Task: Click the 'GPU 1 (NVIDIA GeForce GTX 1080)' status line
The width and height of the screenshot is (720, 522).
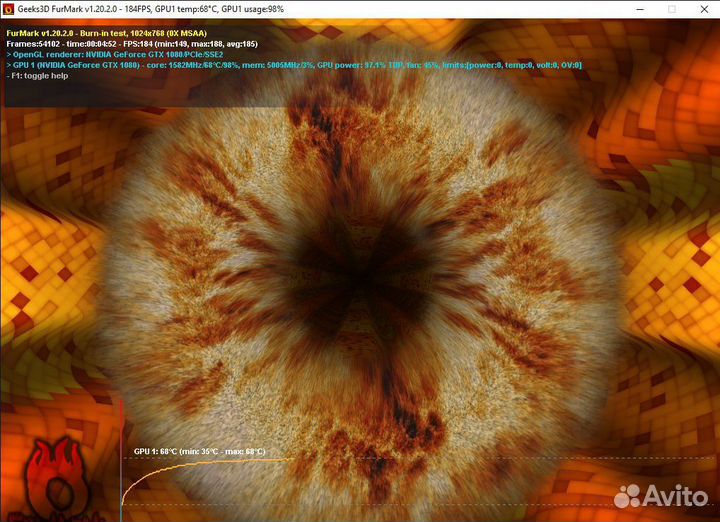Action: pyautogui.click(x=294, y=65)
